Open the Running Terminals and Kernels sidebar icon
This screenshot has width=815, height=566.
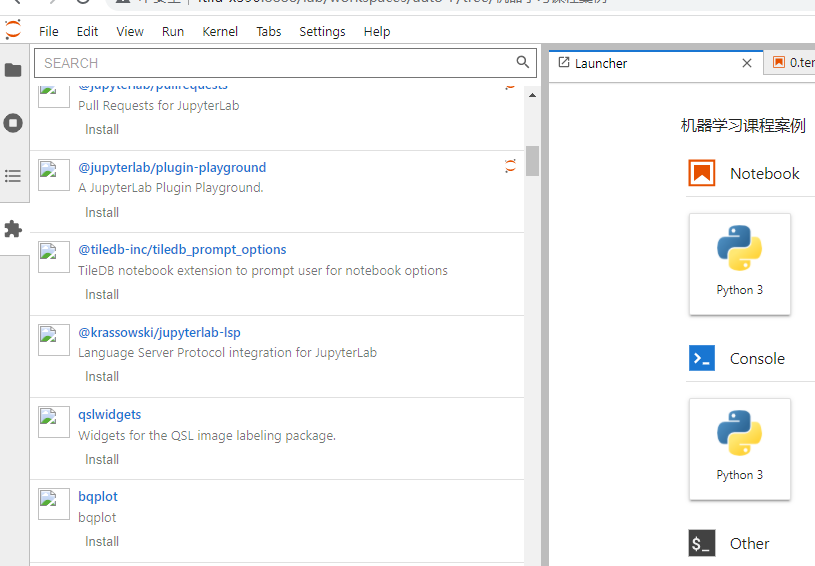pos(13,123)
